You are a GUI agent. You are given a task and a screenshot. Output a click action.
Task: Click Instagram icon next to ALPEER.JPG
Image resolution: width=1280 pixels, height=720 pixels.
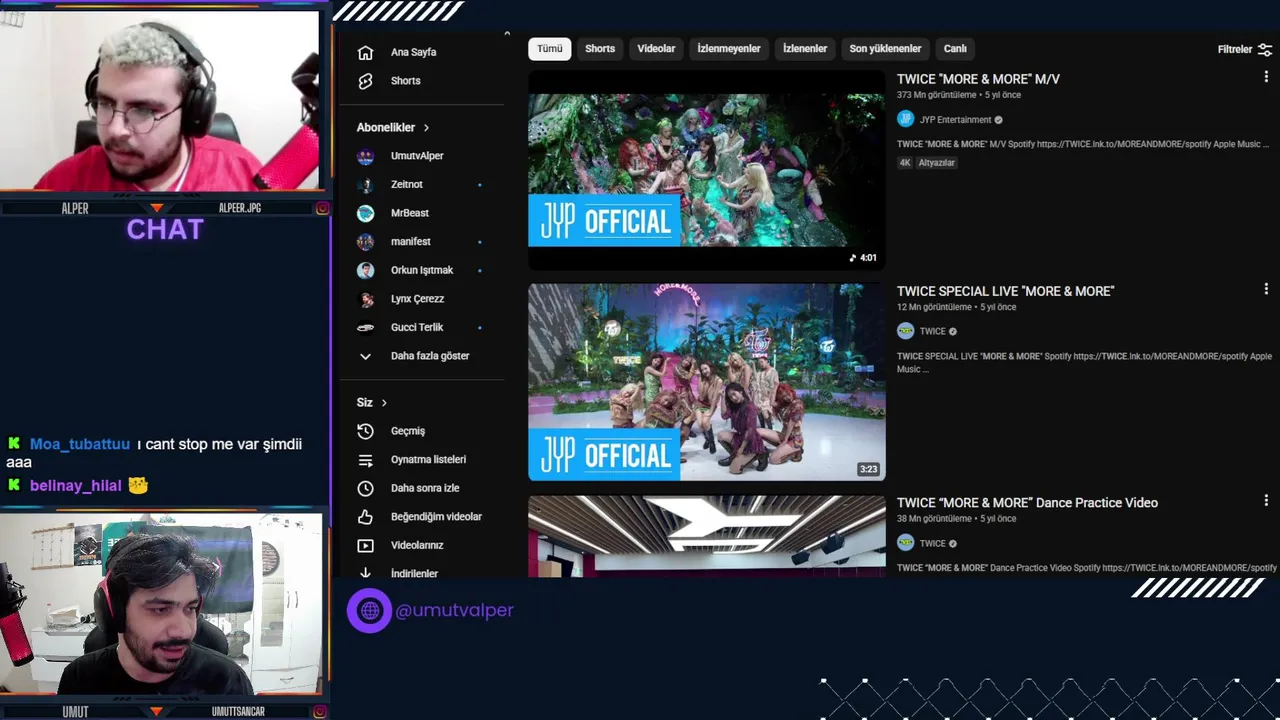pyautogui.click(x=322, y=208)
